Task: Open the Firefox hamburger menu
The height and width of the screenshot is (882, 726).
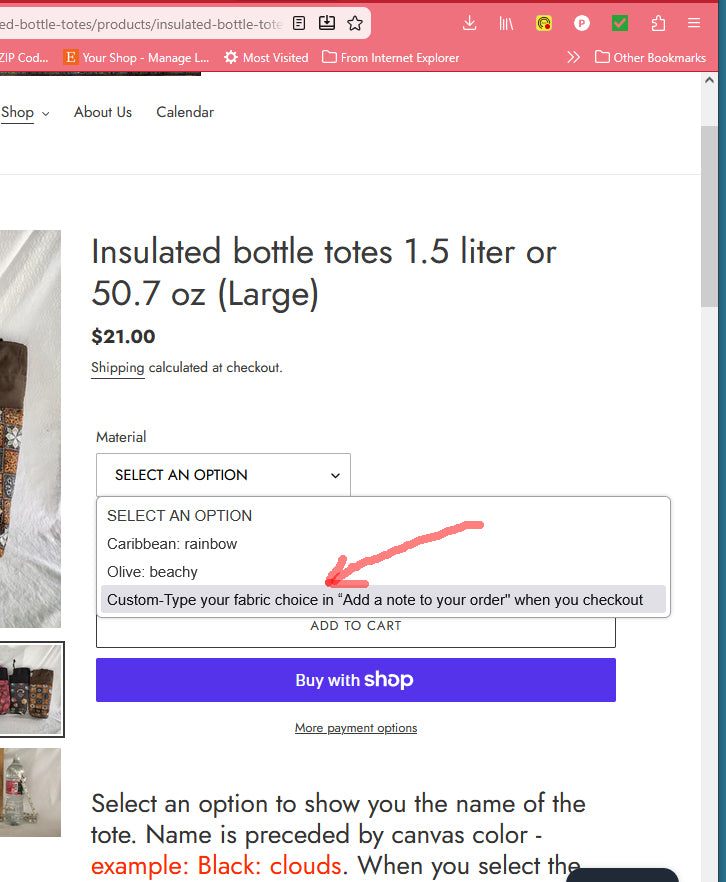Action: [694, 23]
